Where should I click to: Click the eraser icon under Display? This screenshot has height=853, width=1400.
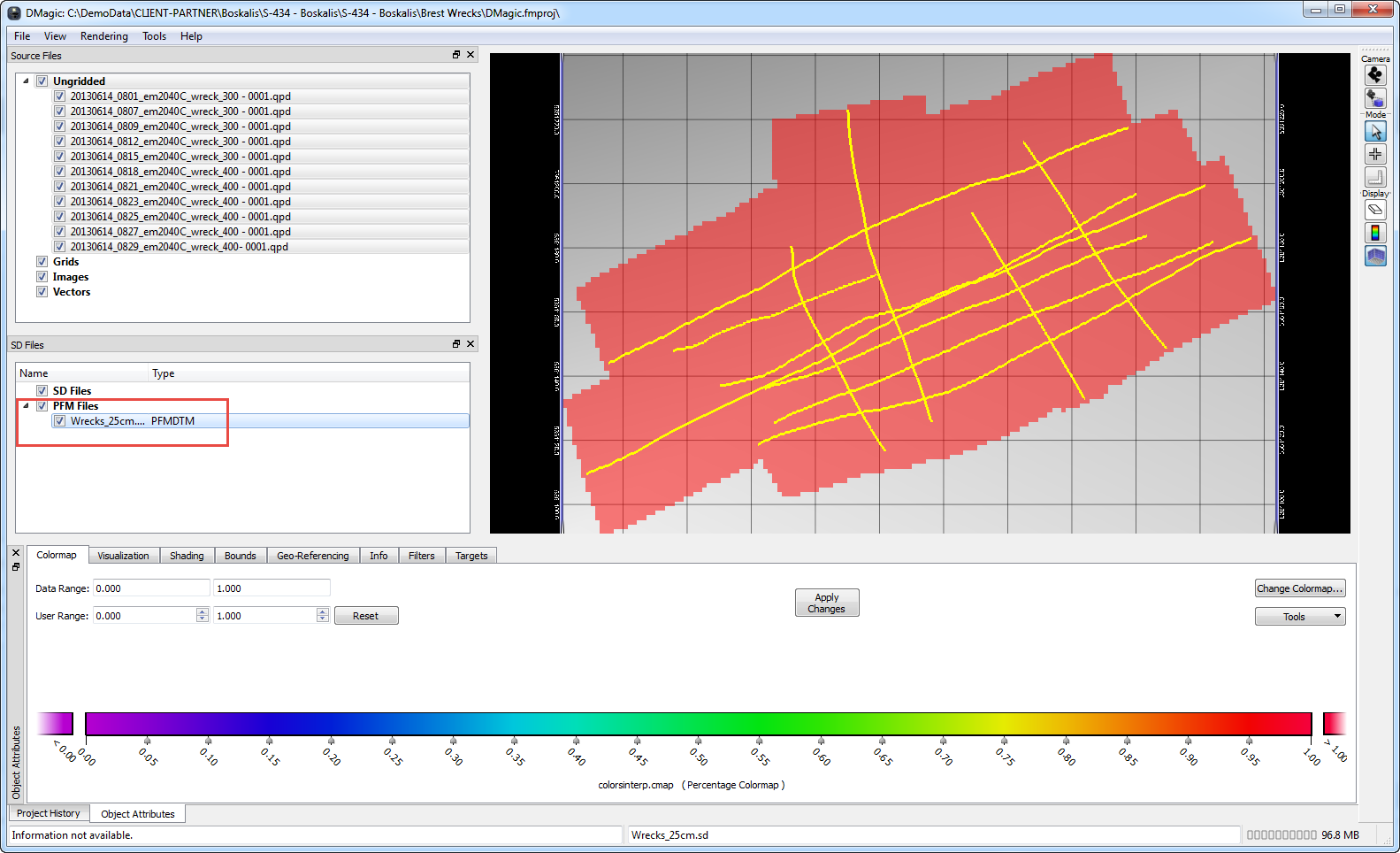pos(1375,210)
